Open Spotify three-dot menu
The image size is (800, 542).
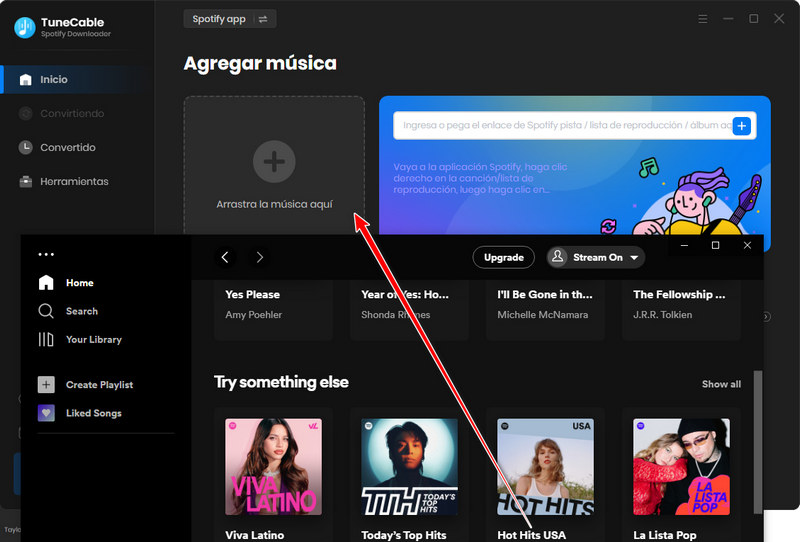46,255
